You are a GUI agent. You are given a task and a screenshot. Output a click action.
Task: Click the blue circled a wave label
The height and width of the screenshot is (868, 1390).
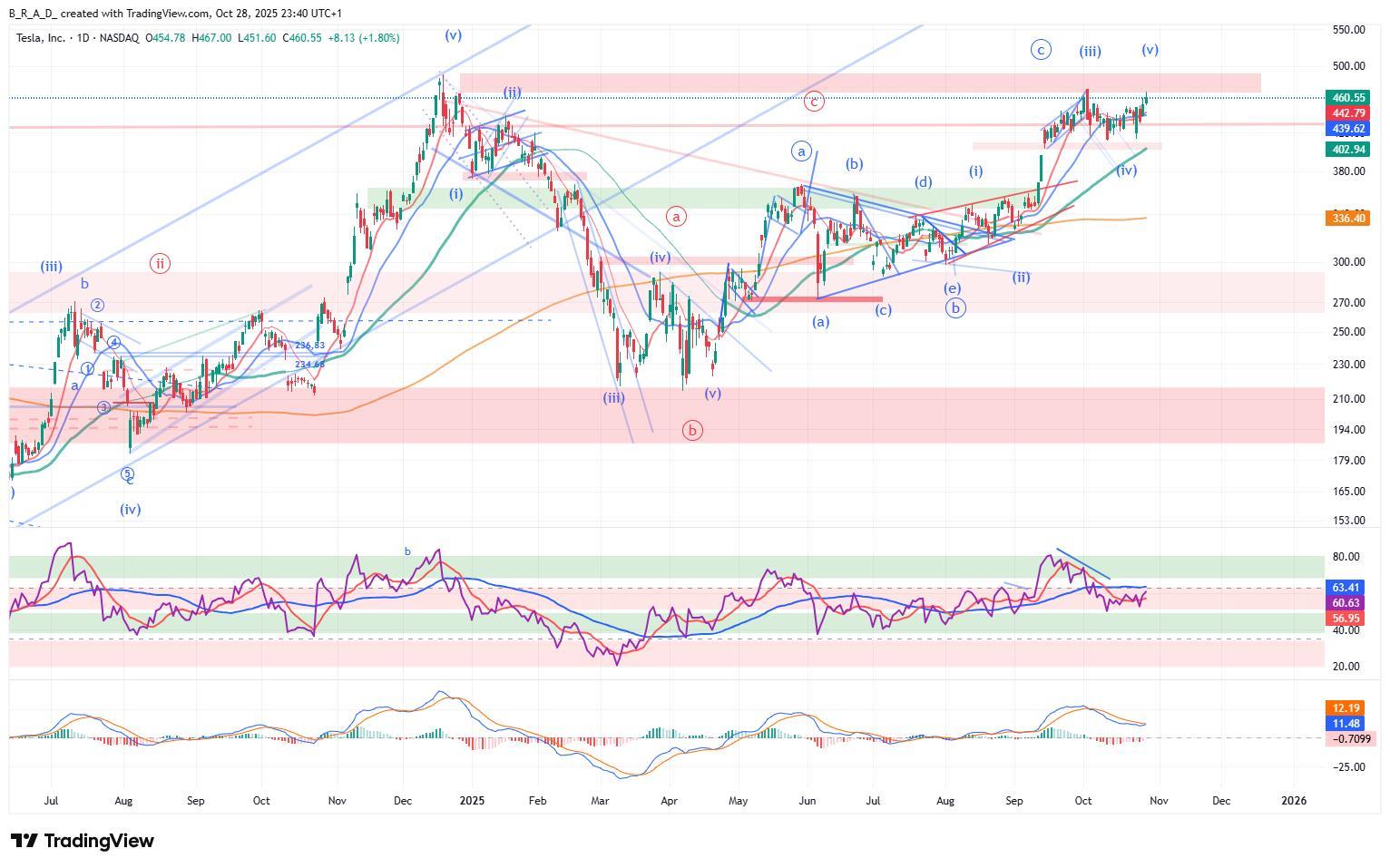pyautogui.click(x=801, y=151)
